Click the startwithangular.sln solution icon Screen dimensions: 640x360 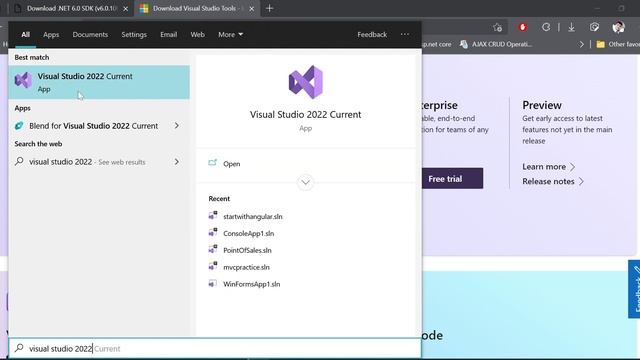tap(213, 216)
